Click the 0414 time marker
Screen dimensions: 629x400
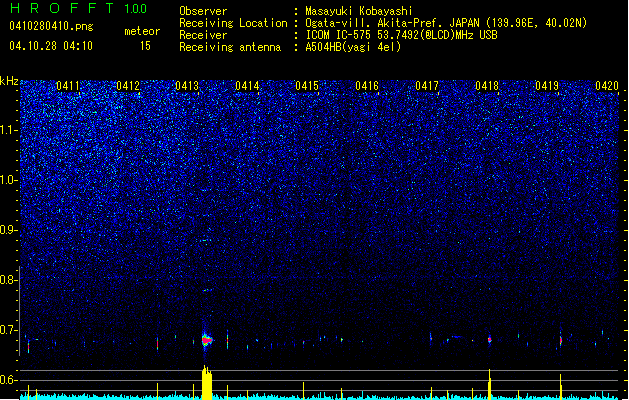pos(247,86)
